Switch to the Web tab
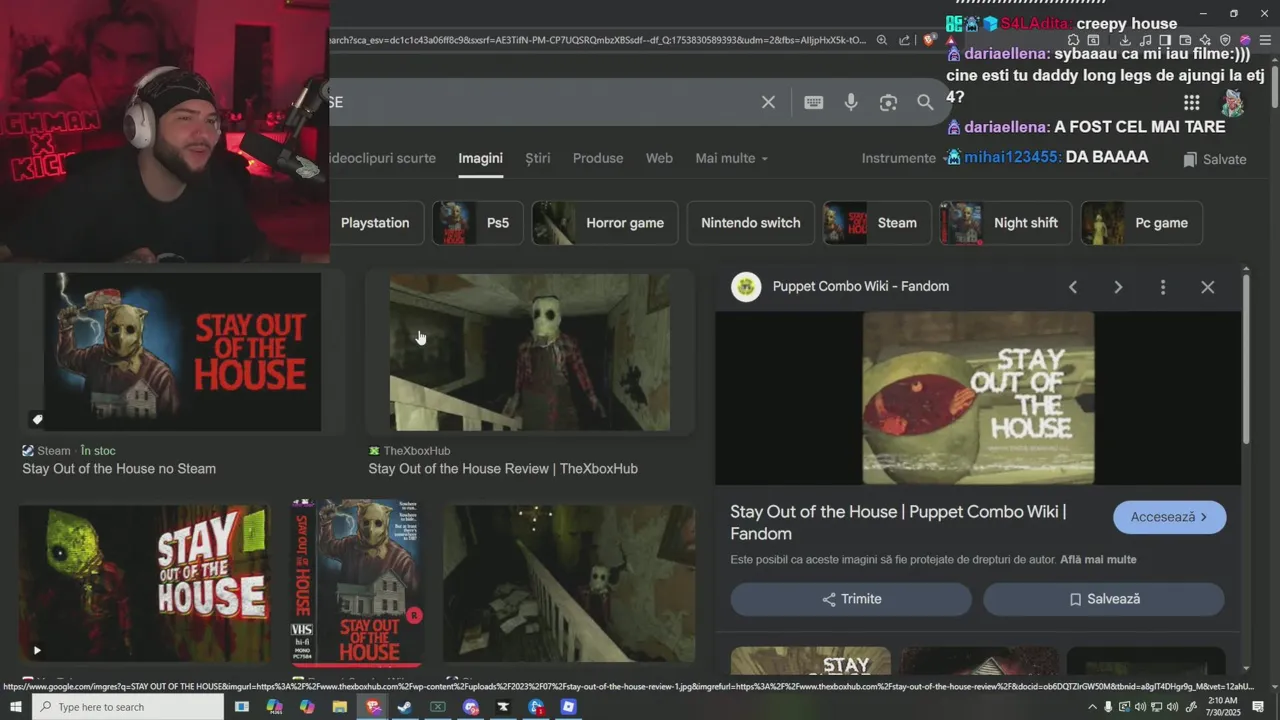1280x720 pixels. (x=659, y=158)
